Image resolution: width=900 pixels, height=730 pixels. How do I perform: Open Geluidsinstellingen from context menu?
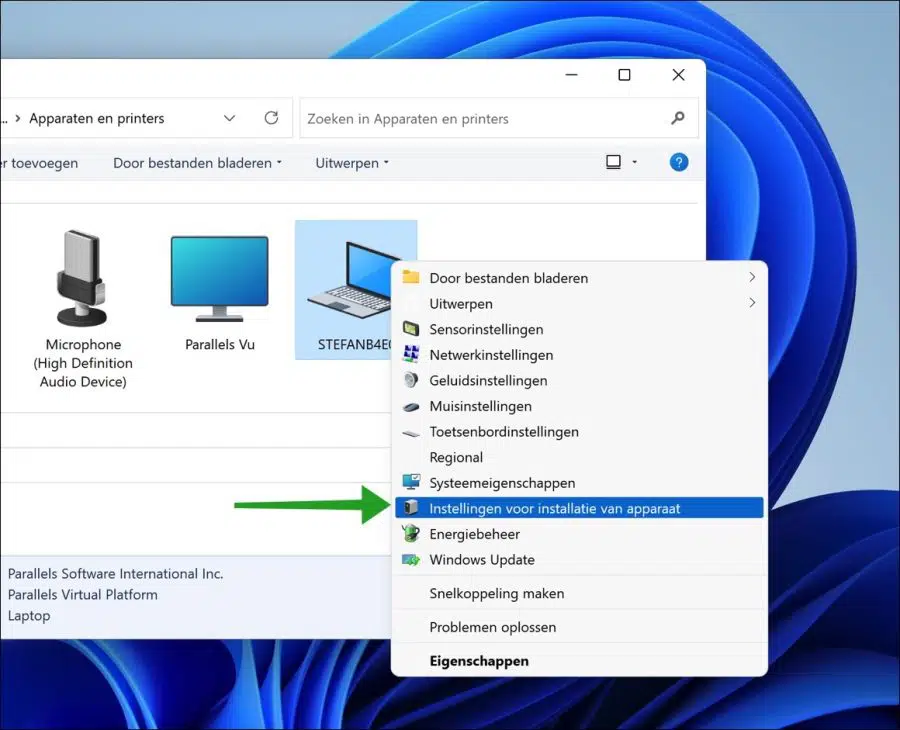(579, 380)
